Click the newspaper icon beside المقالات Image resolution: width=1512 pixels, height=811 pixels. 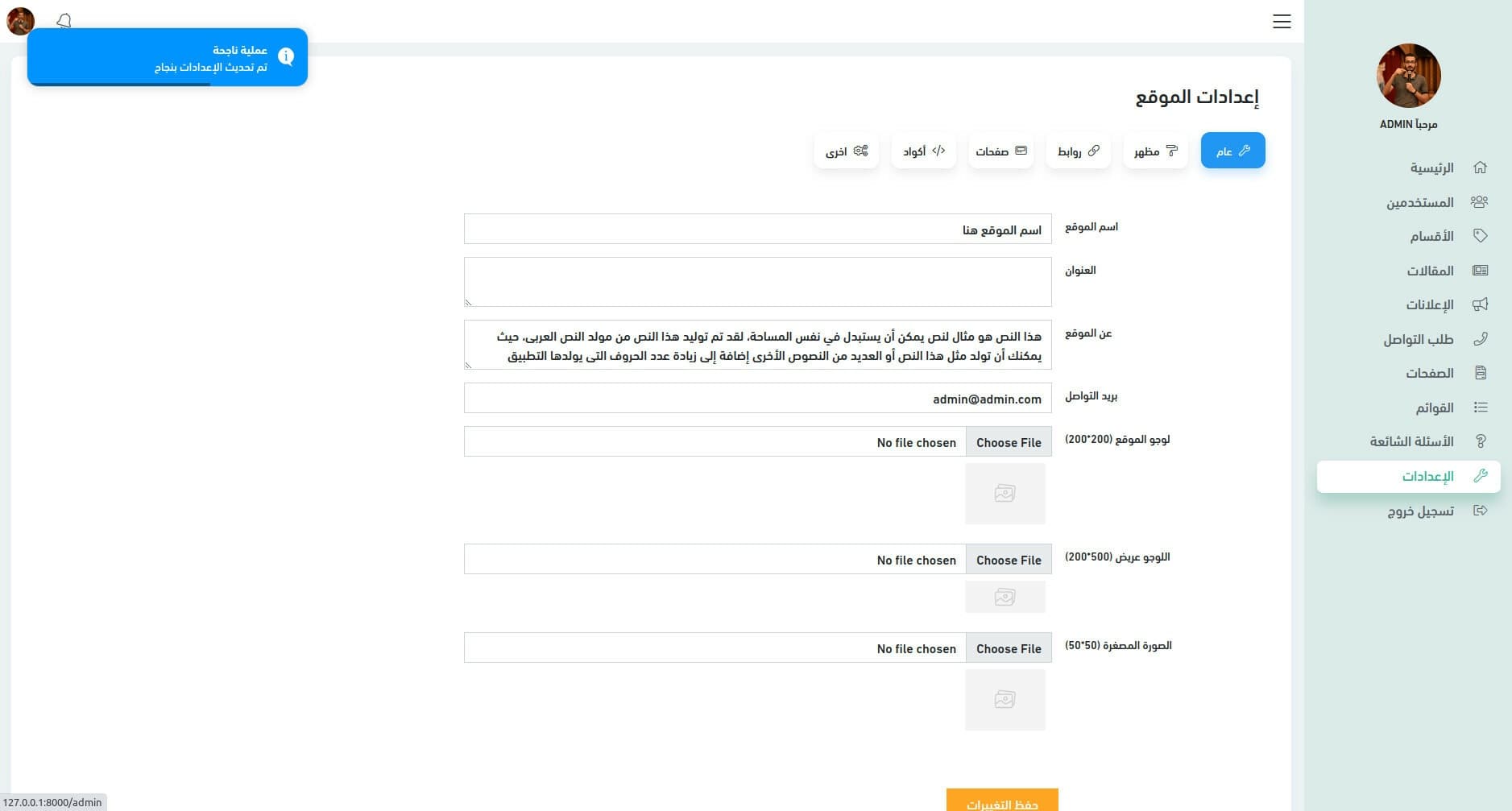click(x=1480, y=271)
